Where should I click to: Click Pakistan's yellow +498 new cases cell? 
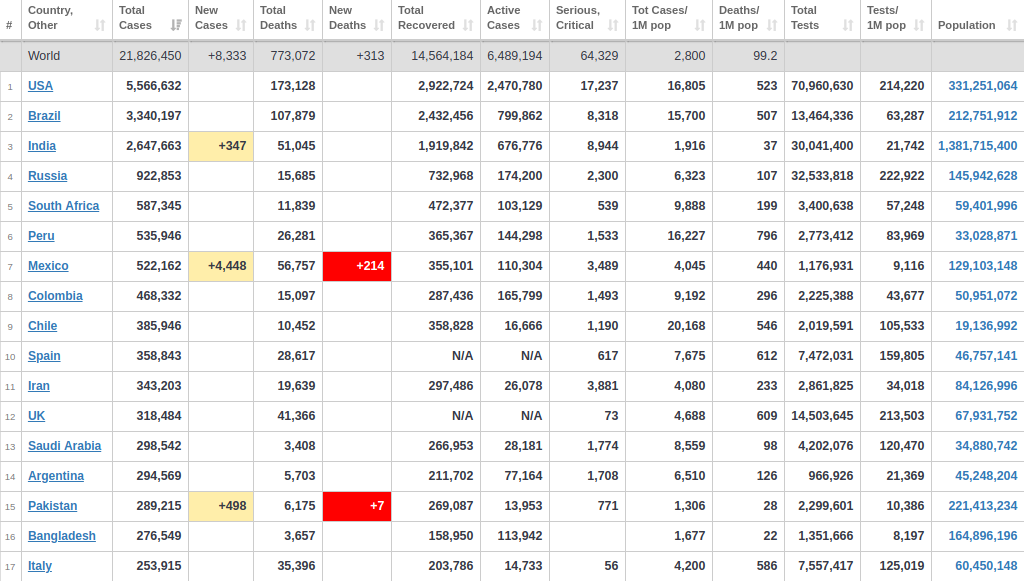221,507
